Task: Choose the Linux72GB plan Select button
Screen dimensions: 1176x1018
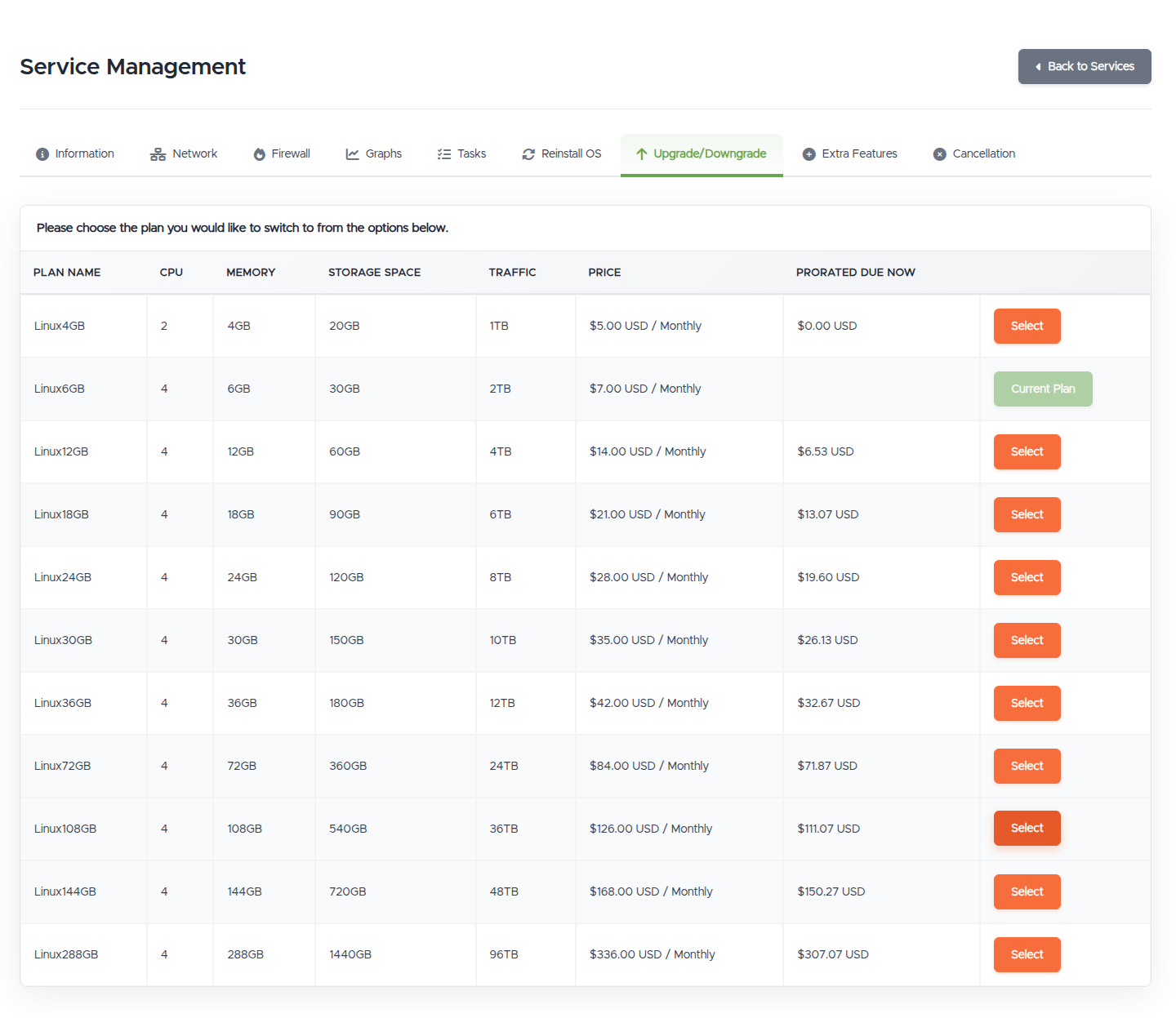Action: [1027, 767]
